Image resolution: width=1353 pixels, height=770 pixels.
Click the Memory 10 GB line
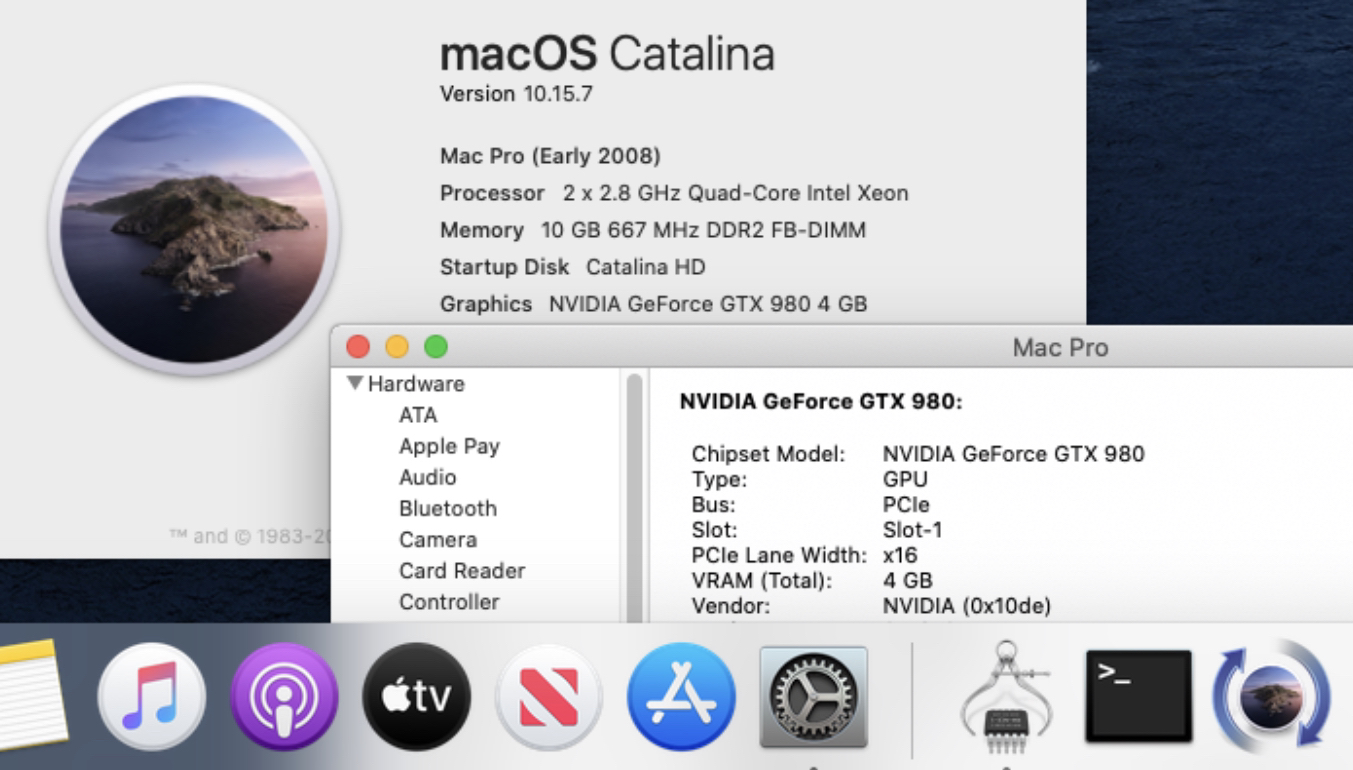click(653, 230)
